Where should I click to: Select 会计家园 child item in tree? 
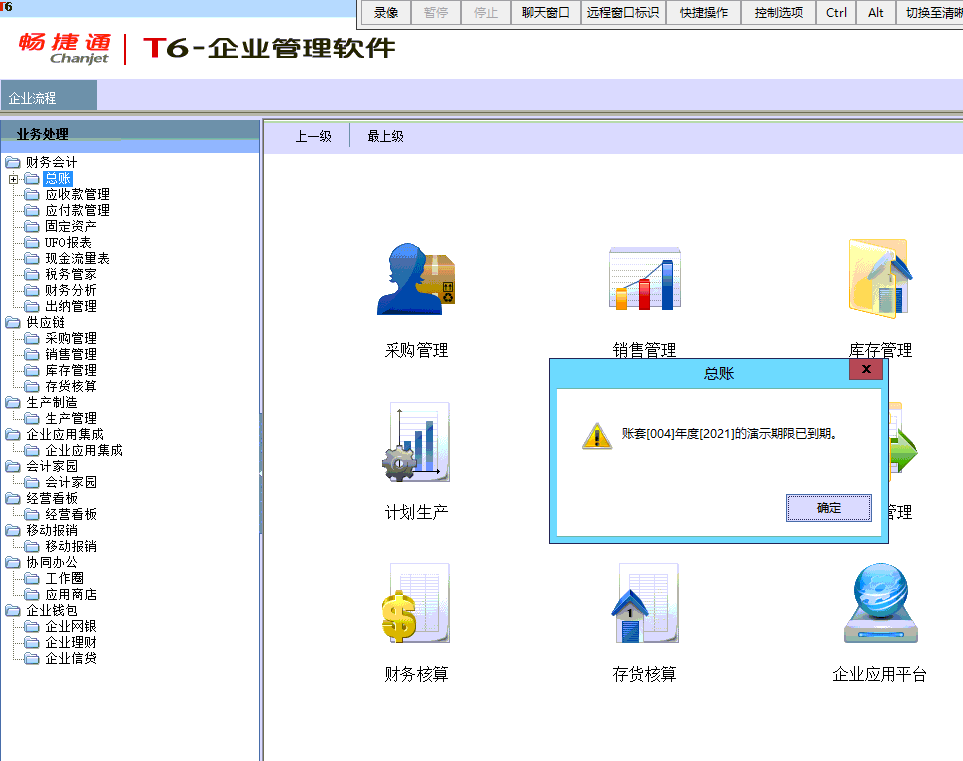click(x=71, y=483)
